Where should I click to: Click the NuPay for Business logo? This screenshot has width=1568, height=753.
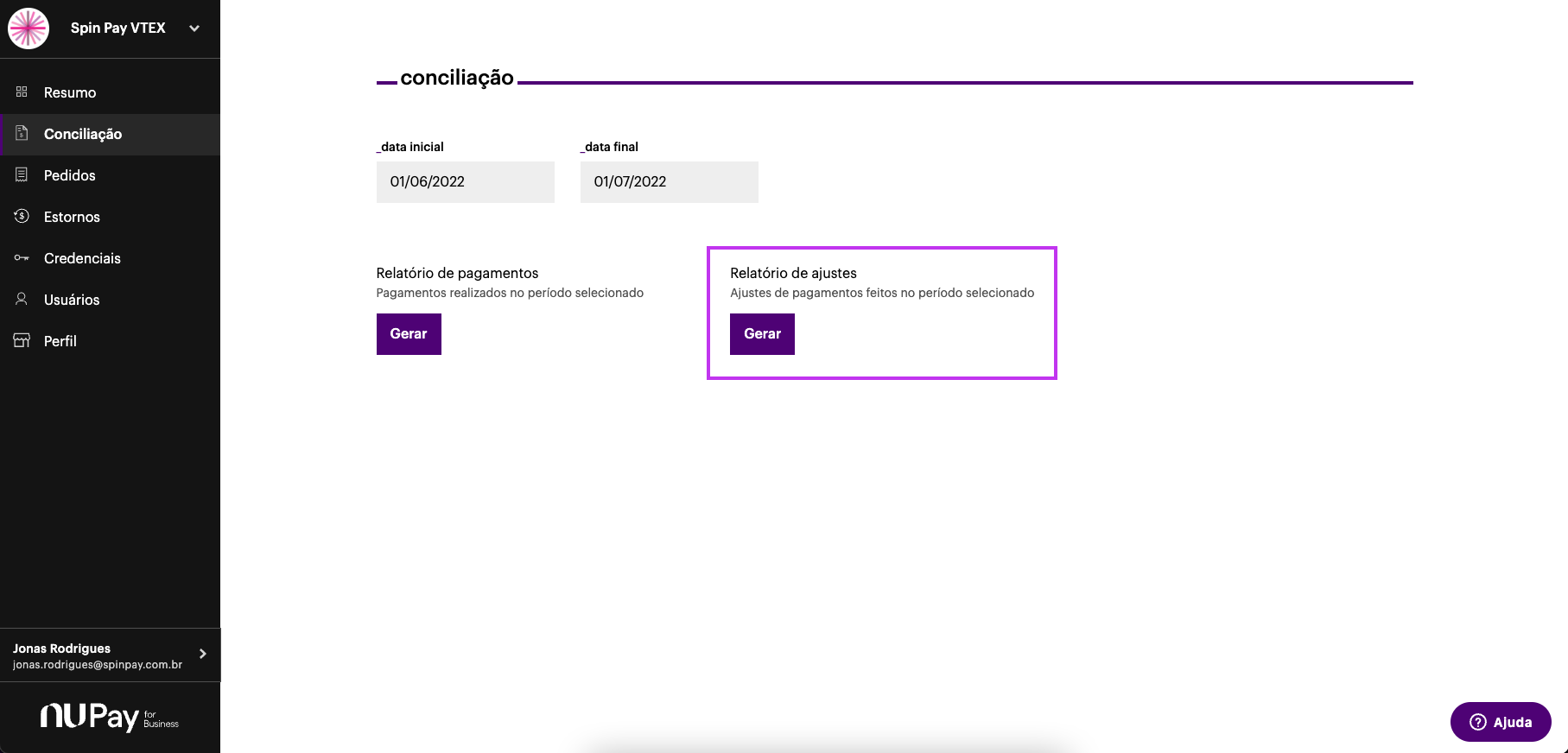tap(109, 717)
